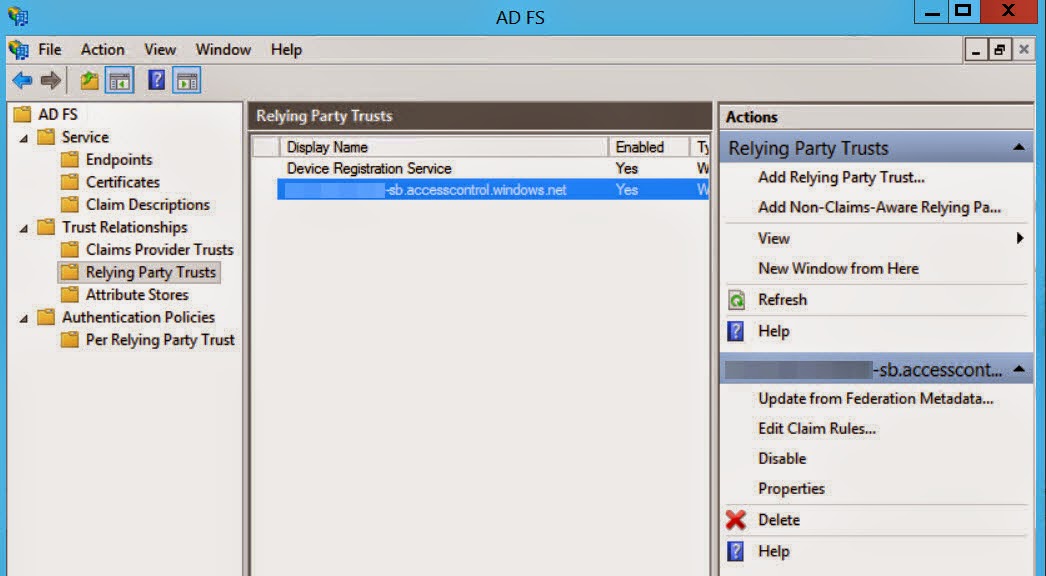Click Update from Federation Metadata... action

click(x=876, y=398)
